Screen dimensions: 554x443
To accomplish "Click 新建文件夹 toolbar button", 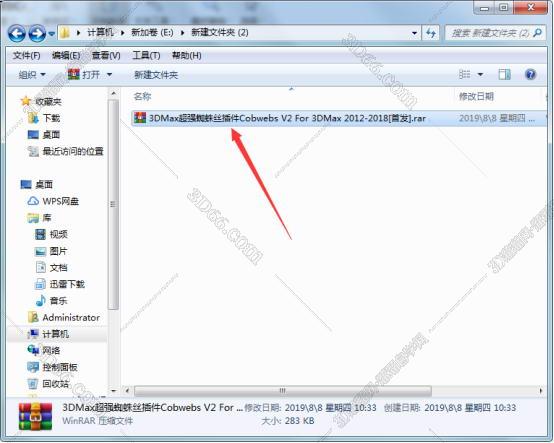I will [x=156, y=75].
